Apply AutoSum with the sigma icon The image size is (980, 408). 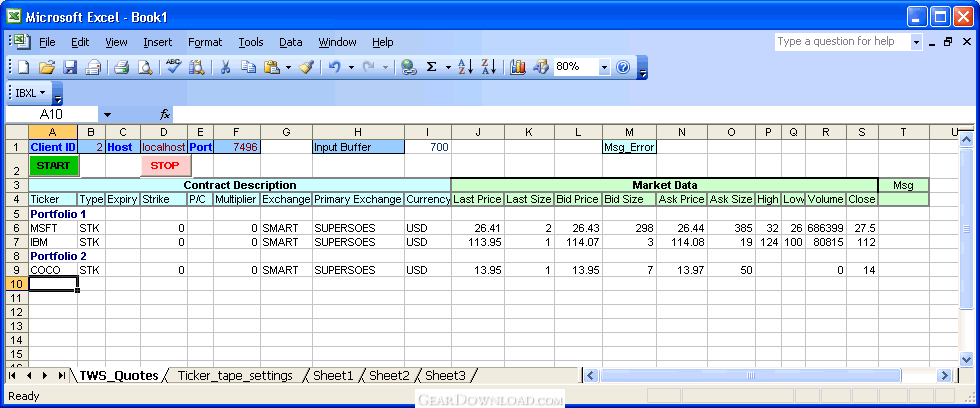tap(431, 67)
